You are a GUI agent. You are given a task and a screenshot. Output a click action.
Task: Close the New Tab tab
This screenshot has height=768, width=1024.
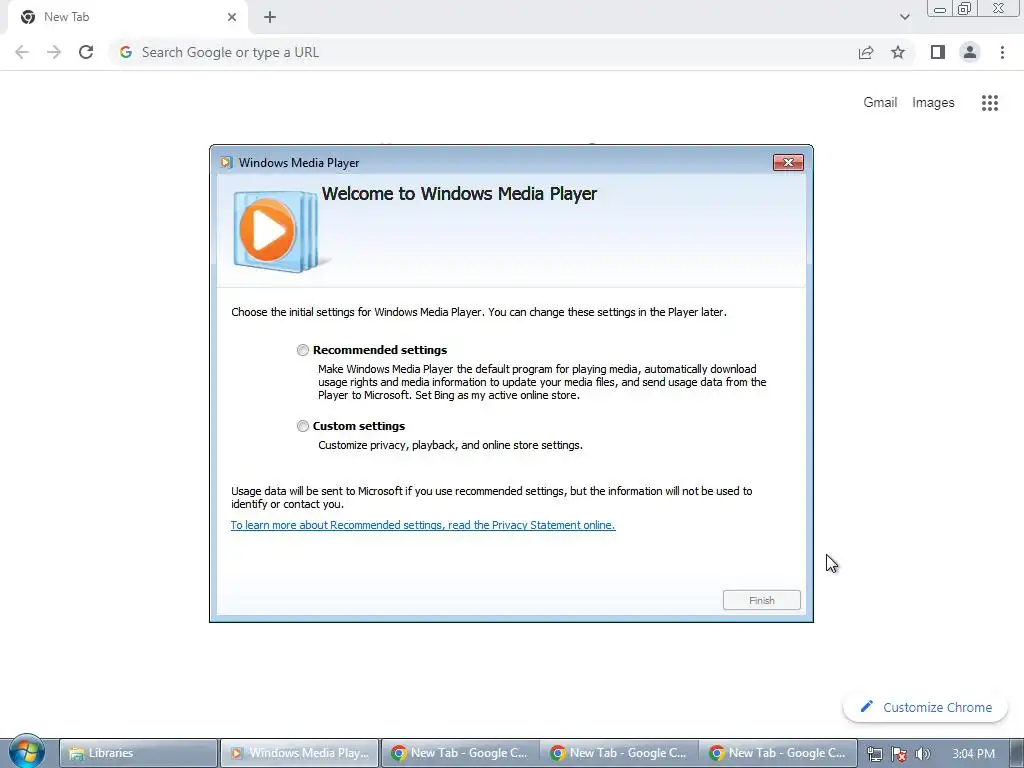click(x=232, y=17)
